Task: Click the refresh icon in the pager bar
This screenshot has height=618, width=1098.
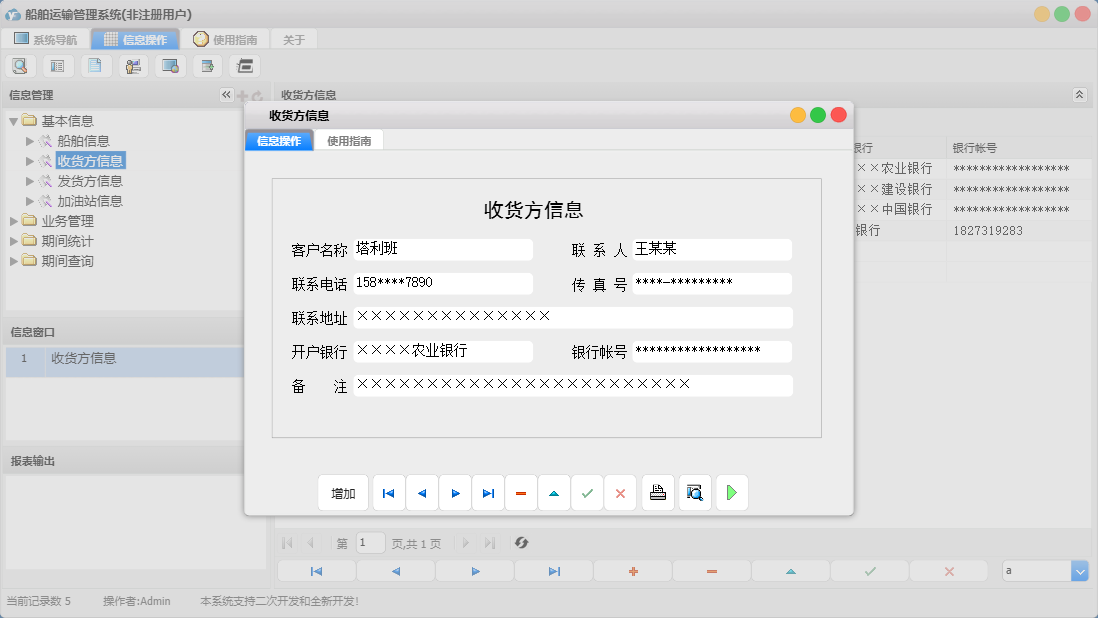Action: click(520, 543)
